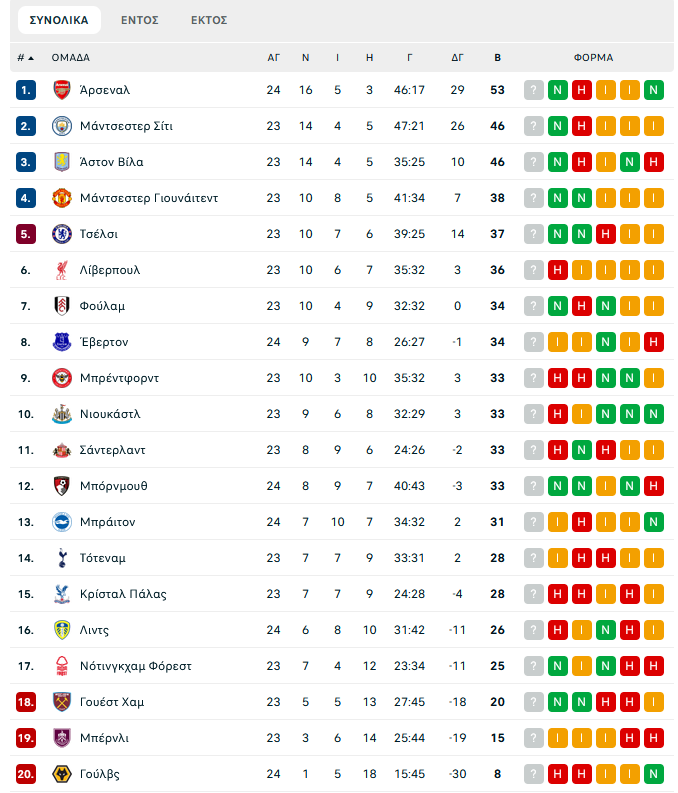Viewport: 678px width, 793px height.
Task: Click the Manchester City club crest
Action: 62,126
